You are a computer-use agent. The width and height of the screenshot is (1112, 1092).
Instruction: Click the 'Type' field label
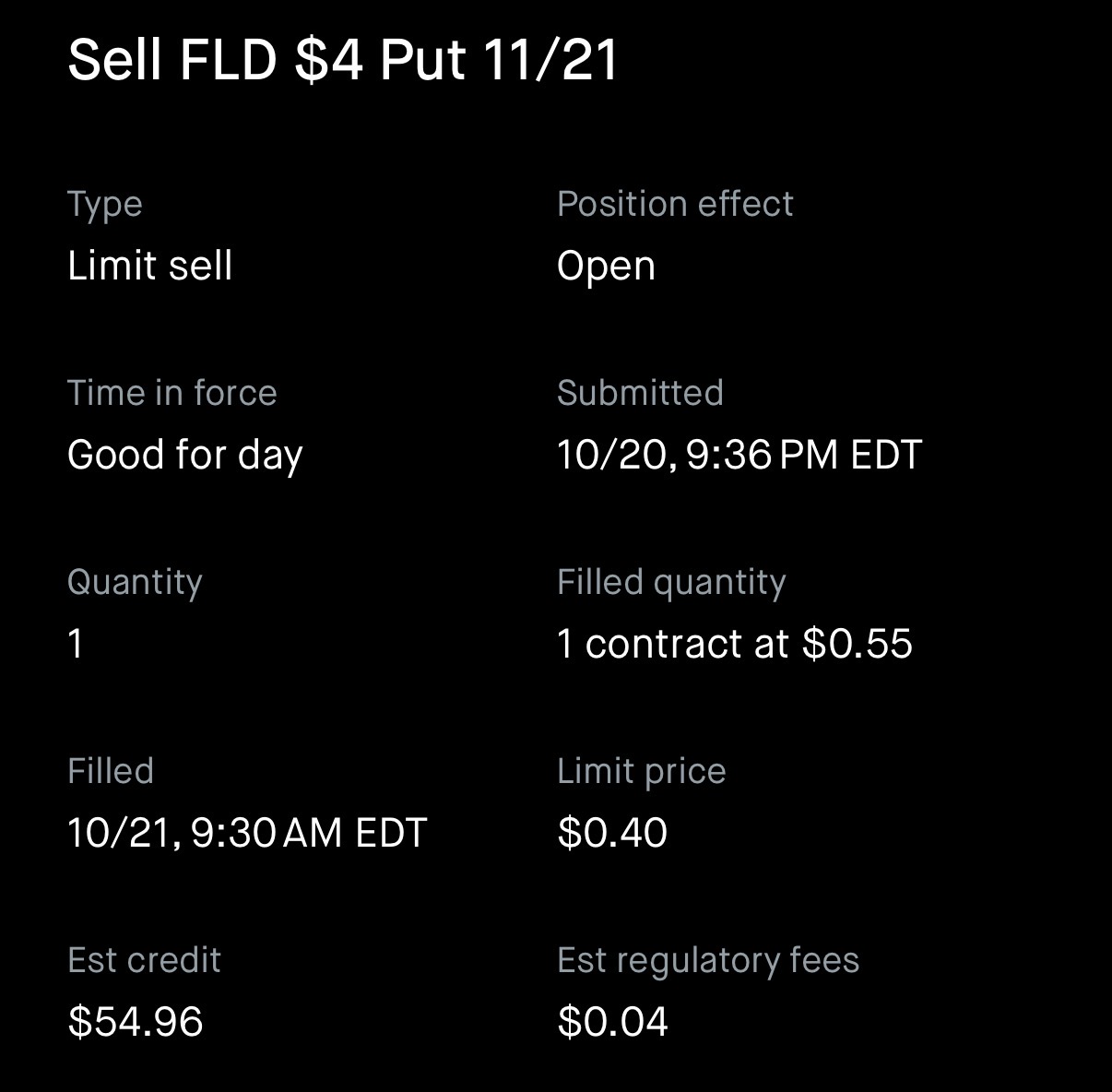click(x=105, y=204)
